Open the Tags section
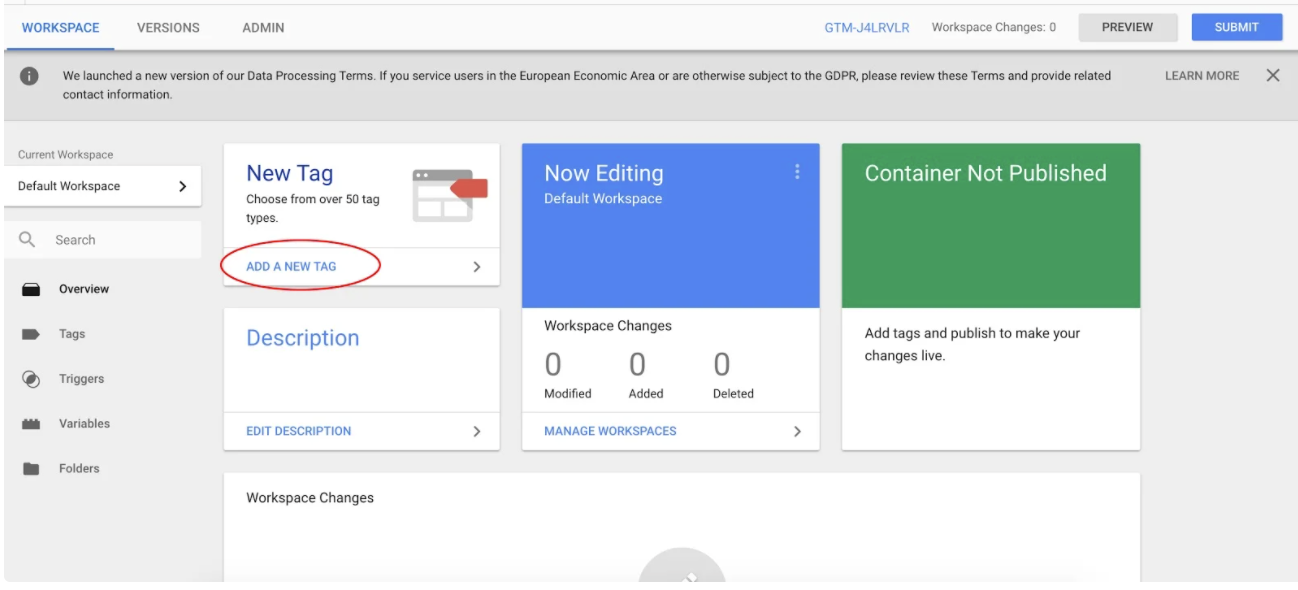1298x590 pixels. [x=72, y=334]
